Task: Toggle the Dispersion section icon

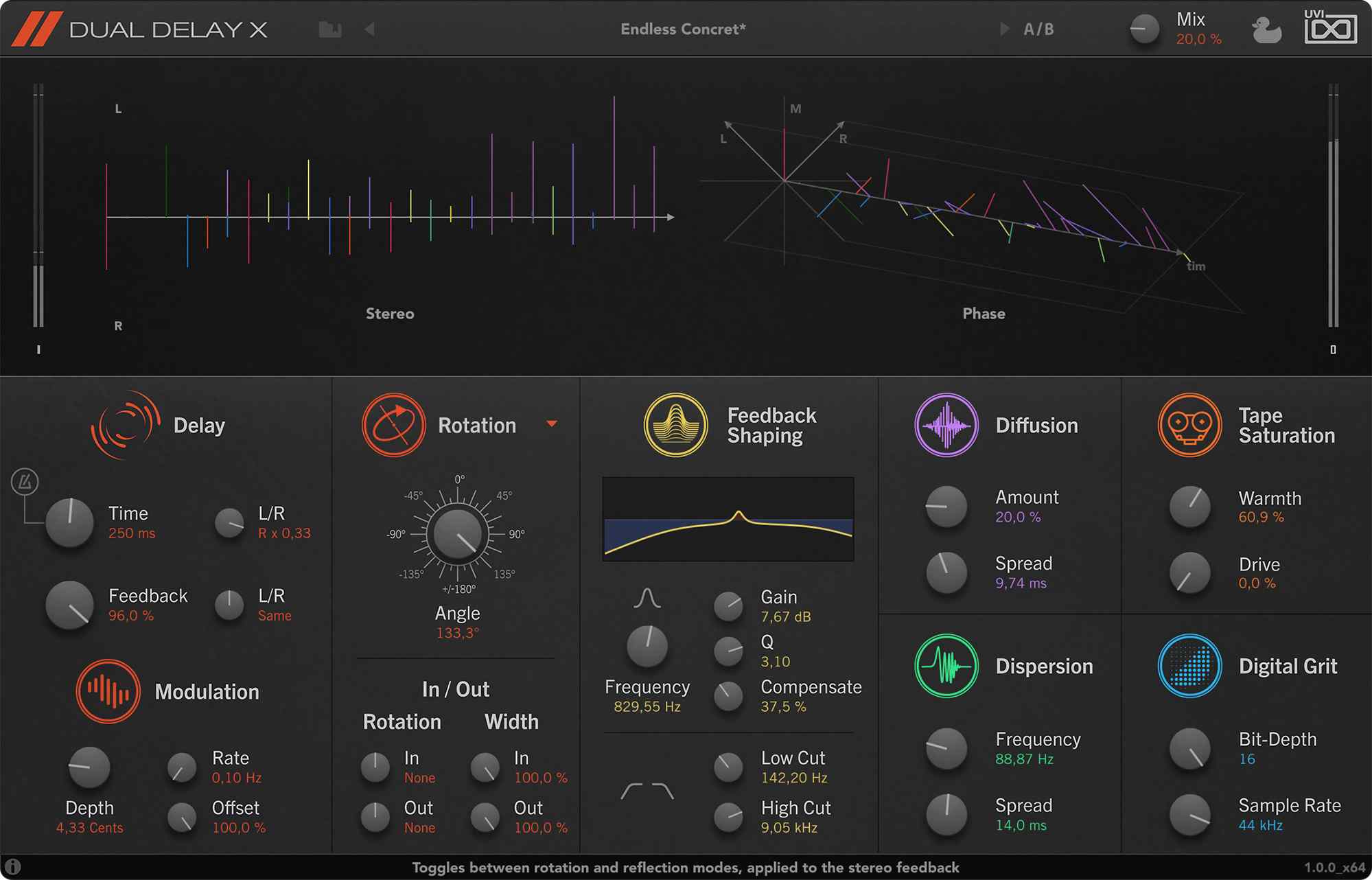Action: coord(946,666)
